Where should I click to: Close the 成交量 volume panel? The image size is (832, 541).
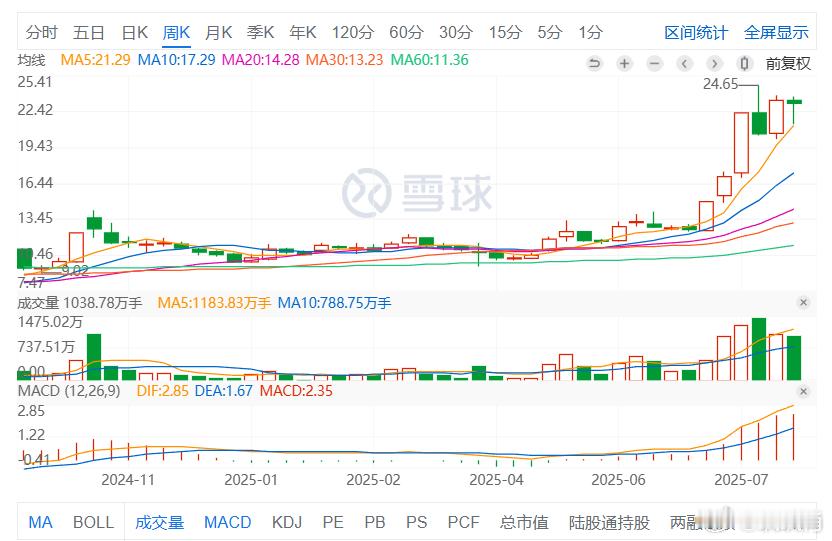803,302
